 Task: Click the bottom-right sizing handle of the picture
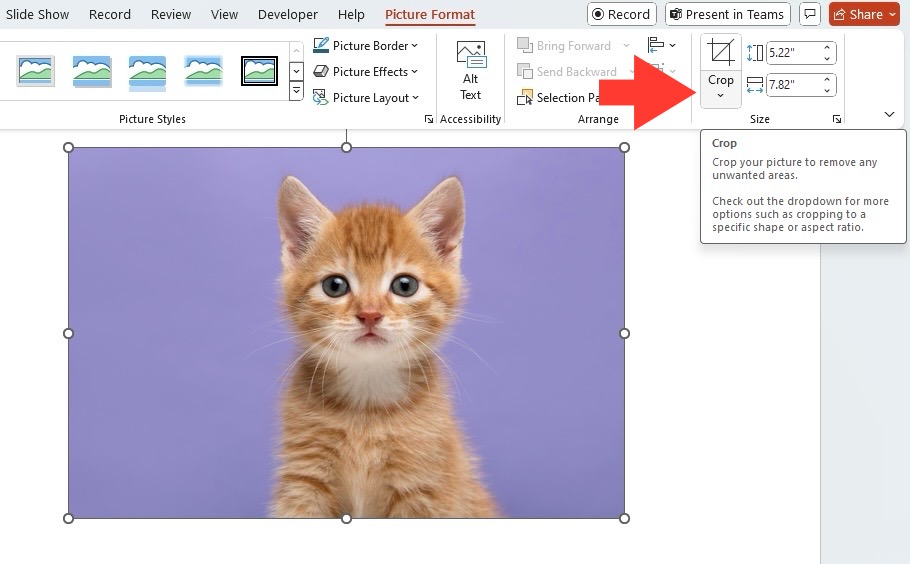[x=624, y=518]
